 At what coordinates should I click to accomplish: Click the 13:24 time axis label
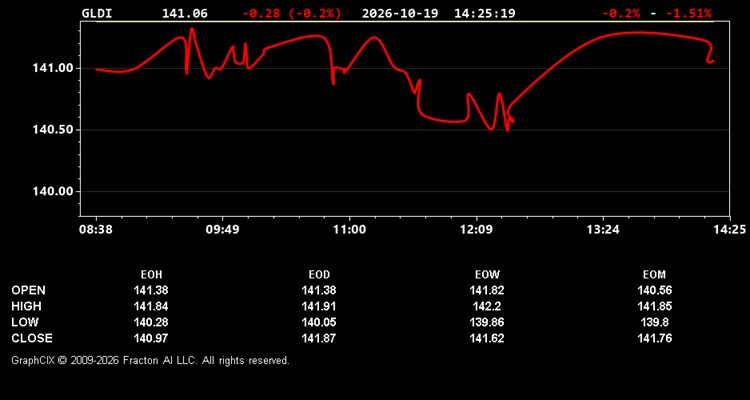603,230
